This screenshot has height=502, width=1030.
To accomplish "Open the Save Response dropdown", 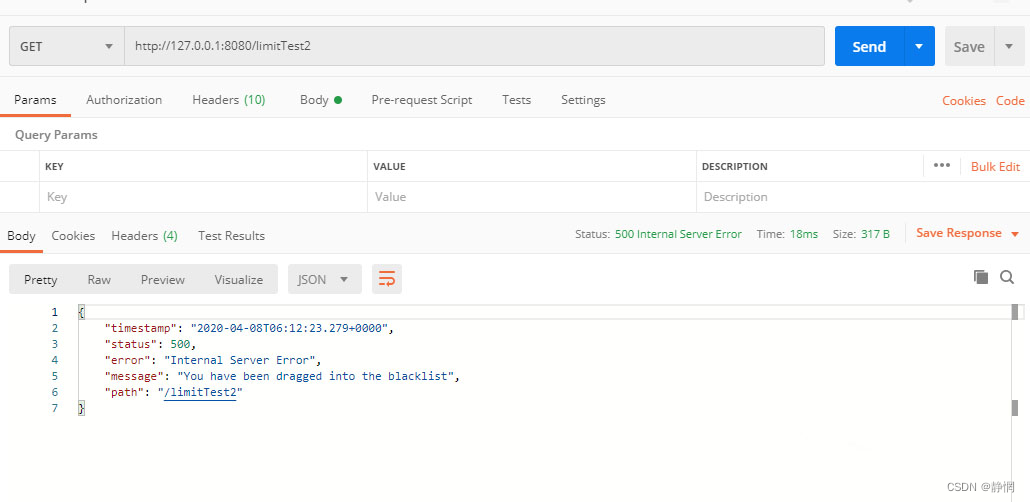I will coord(967,233).
